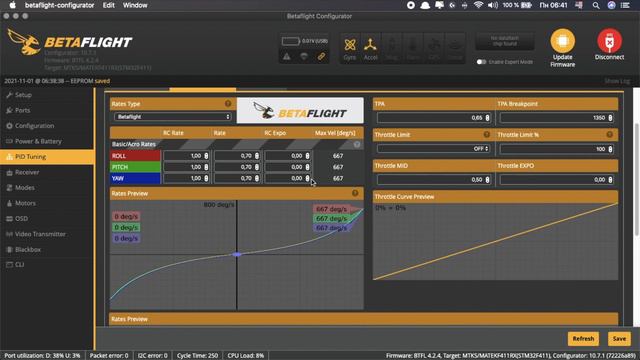Click Basic/Acro Rates help icon
This screenshot has width=640, height=360.
[x=357, y=144]
